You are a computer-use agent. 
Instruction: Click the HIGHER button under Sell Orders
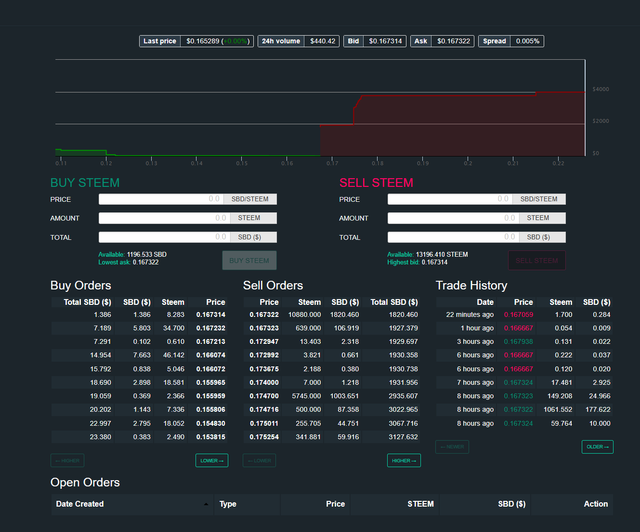(x=404, y=461)
